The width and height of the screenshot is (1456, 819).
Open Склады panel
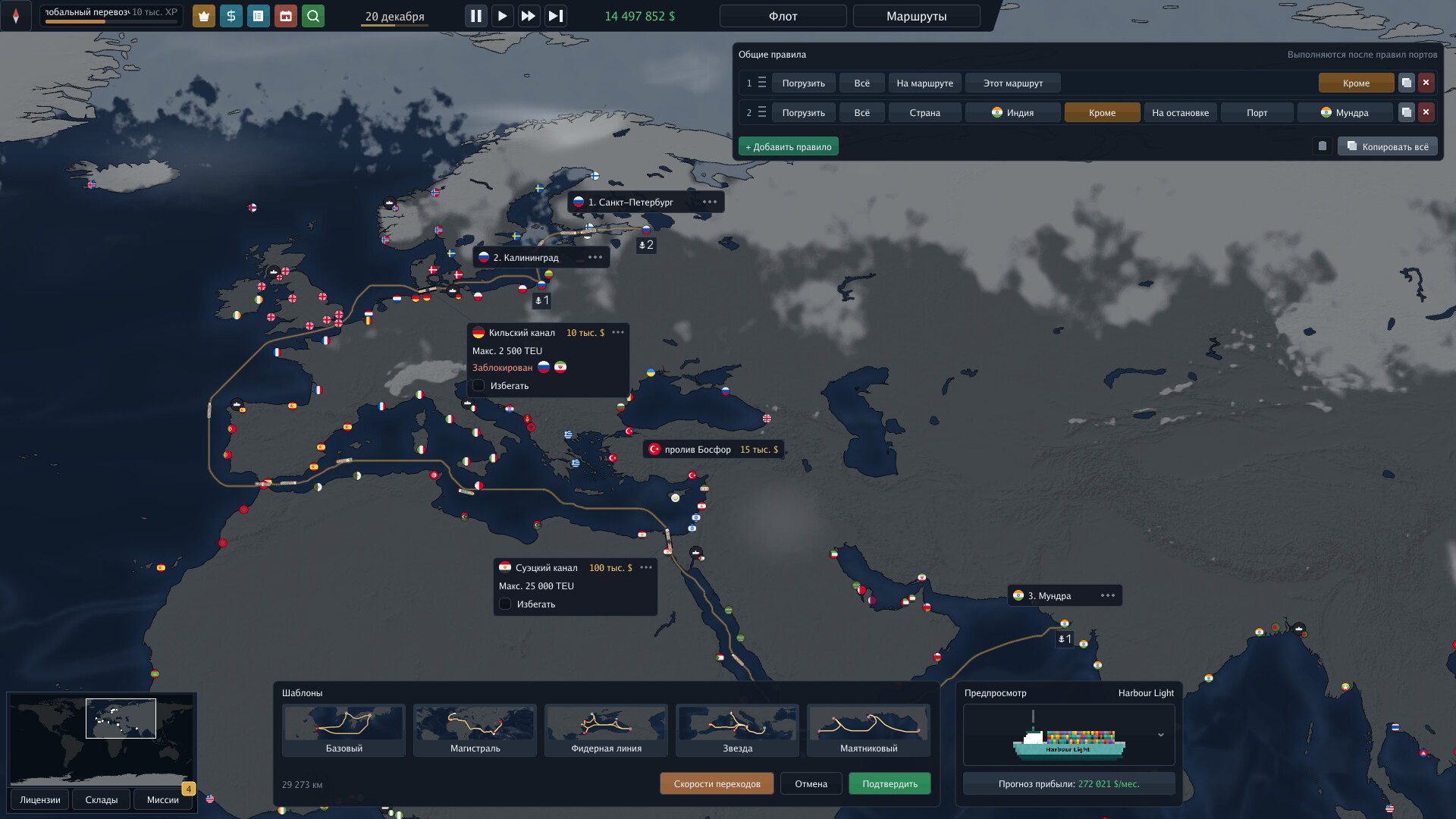click(102, 799)
